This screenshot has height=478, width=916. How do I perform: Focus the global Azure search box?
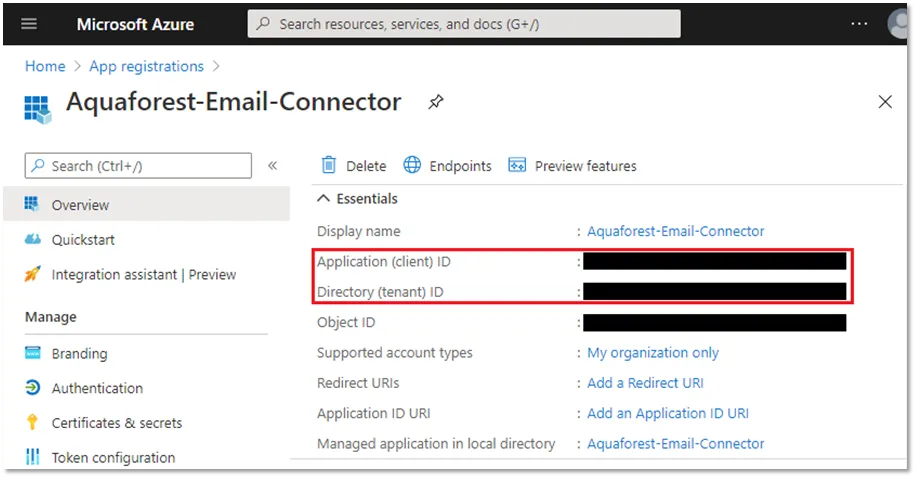tap(464, 23)
